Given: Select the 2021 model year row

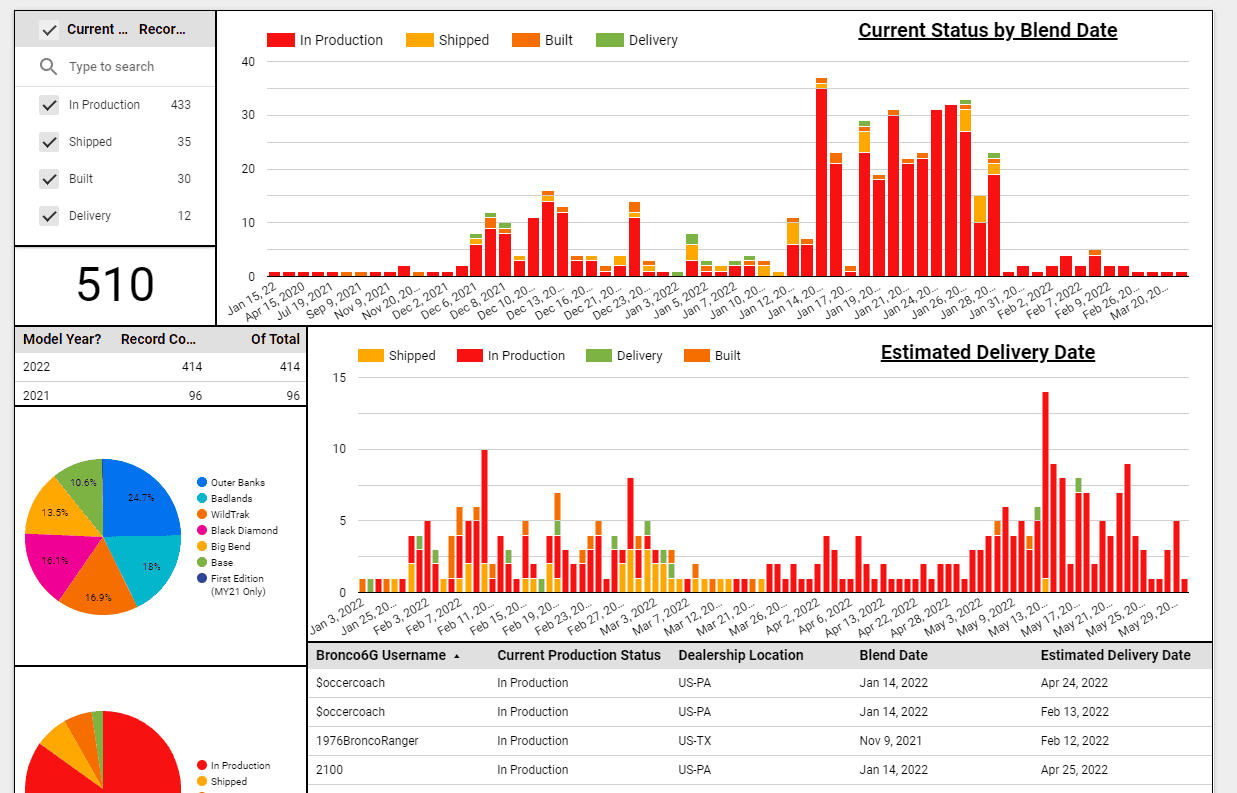Looking at the screenshot, I should 160,395.
